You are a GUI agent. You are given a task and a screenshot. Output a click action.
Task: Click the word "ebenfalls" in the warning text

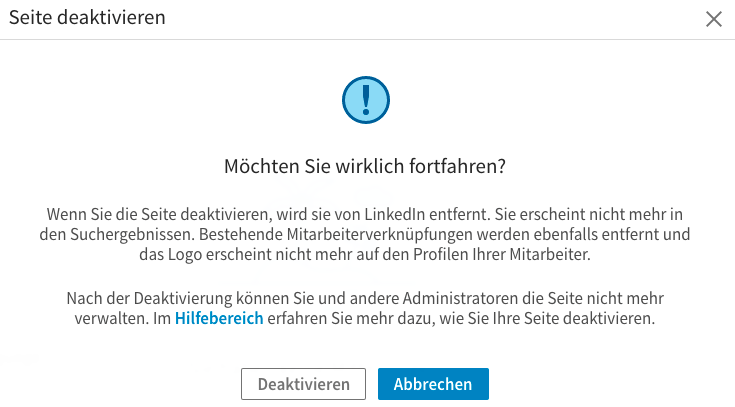coord(555,235)
